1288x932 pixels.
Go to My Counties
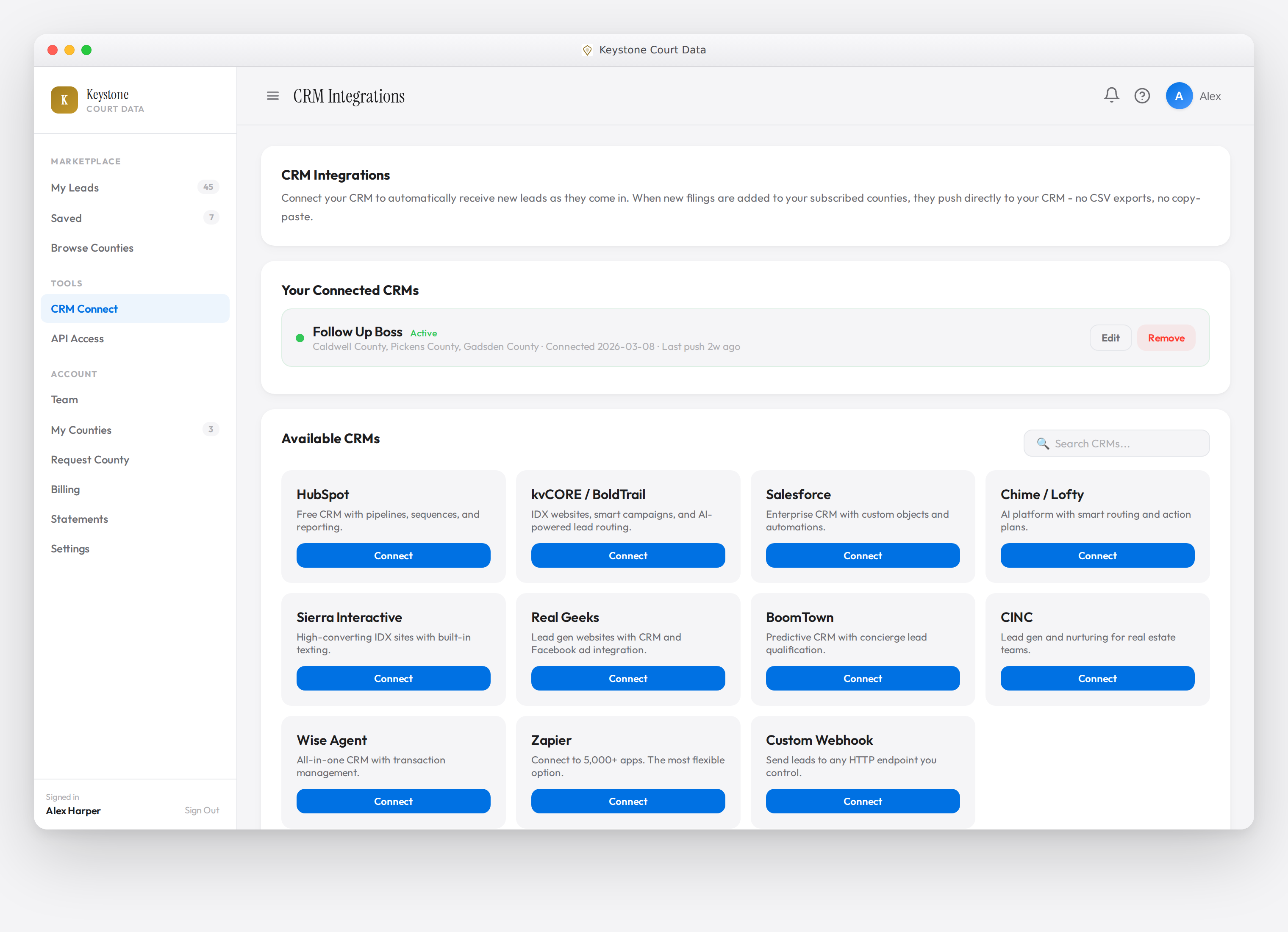click(x=135, y=430)
